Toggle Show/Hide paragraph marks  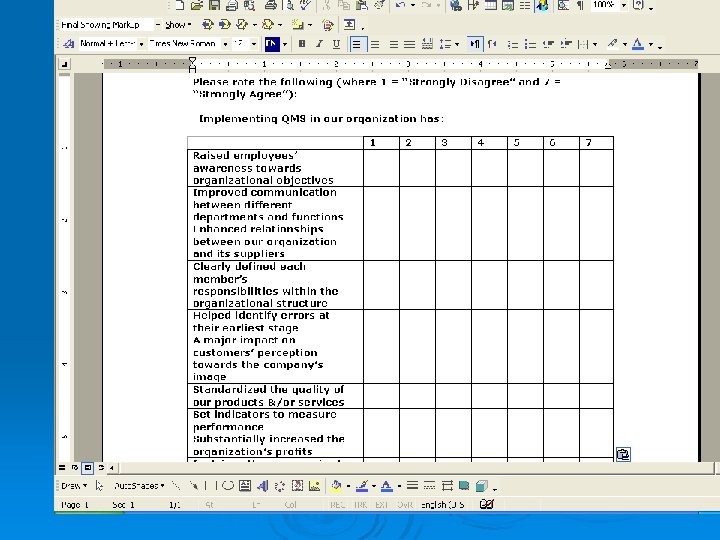click(581, 6)
